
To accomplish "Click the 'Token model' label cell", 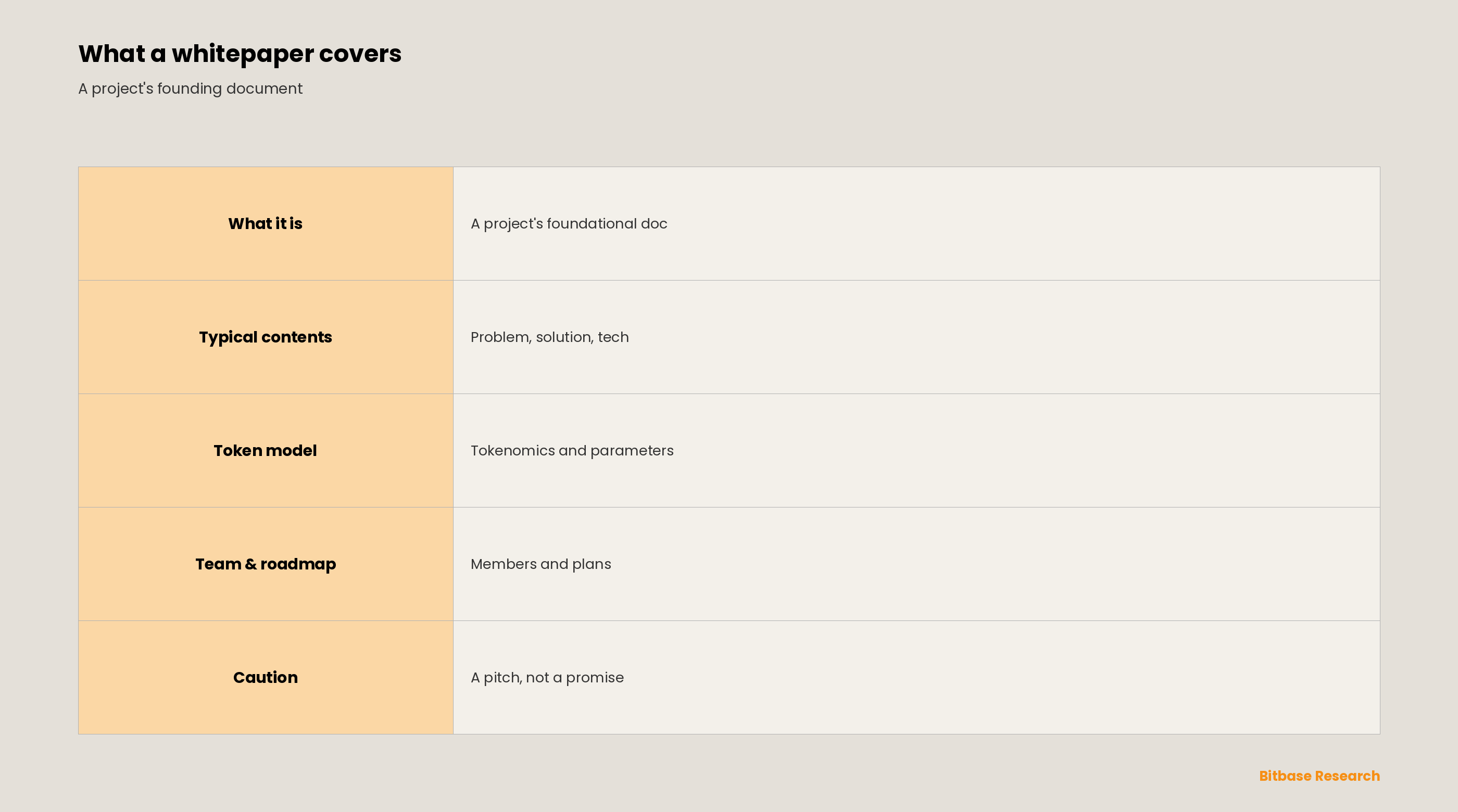I will [266, 450].
